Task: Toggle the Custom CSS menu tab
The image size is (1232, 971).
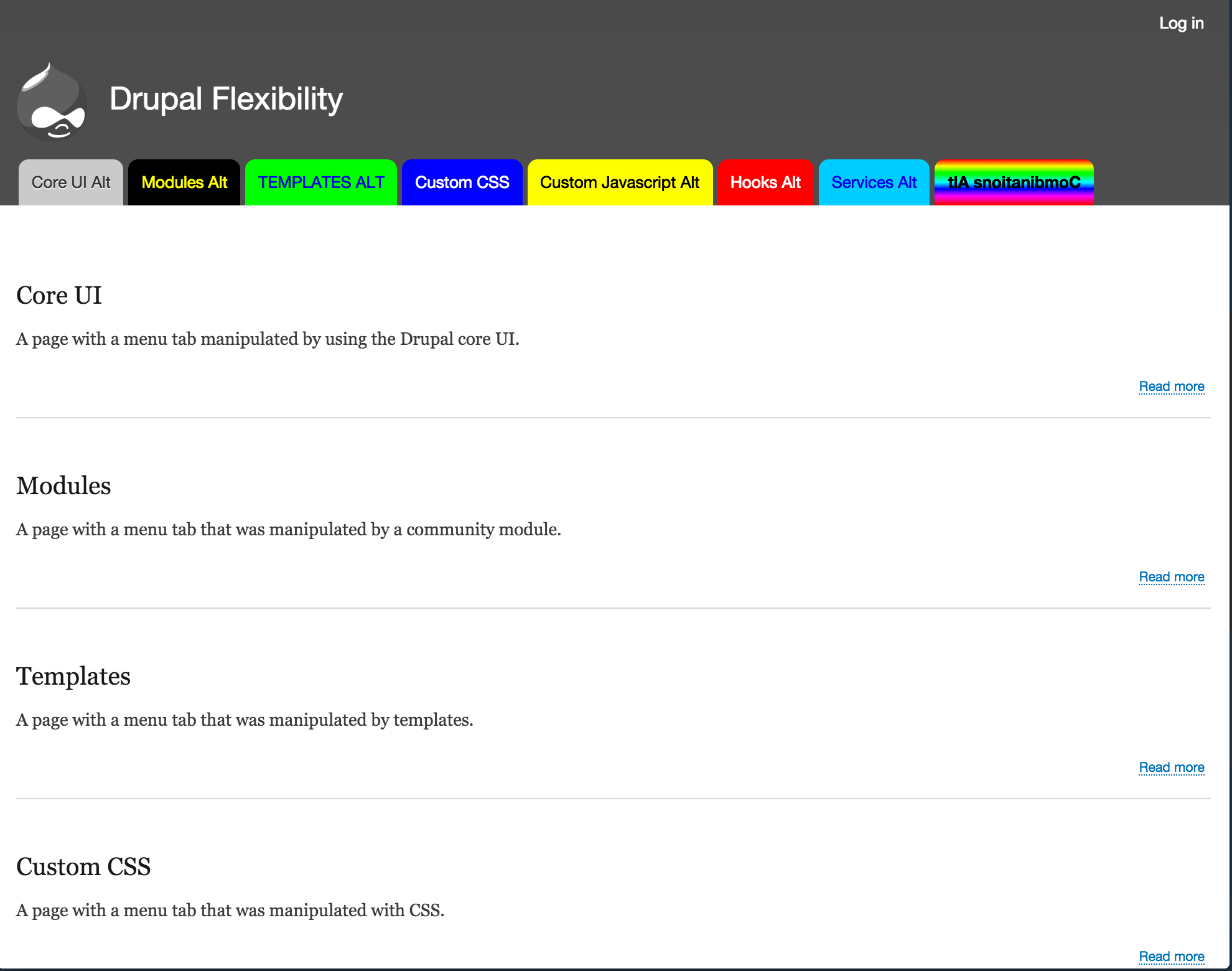Action: [x=461, y=182]
